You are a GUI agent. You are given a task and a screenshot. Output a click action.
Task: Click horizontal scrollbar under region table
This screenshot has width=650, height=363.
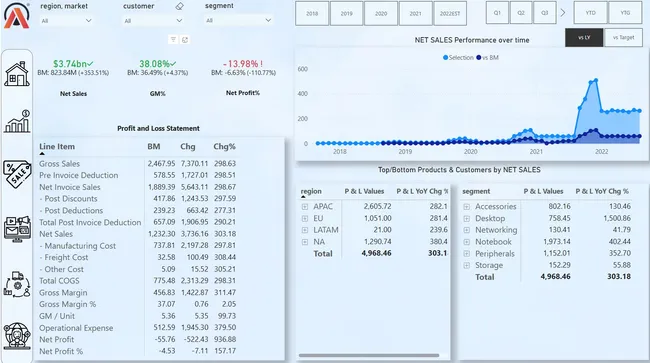pos(369,355)
